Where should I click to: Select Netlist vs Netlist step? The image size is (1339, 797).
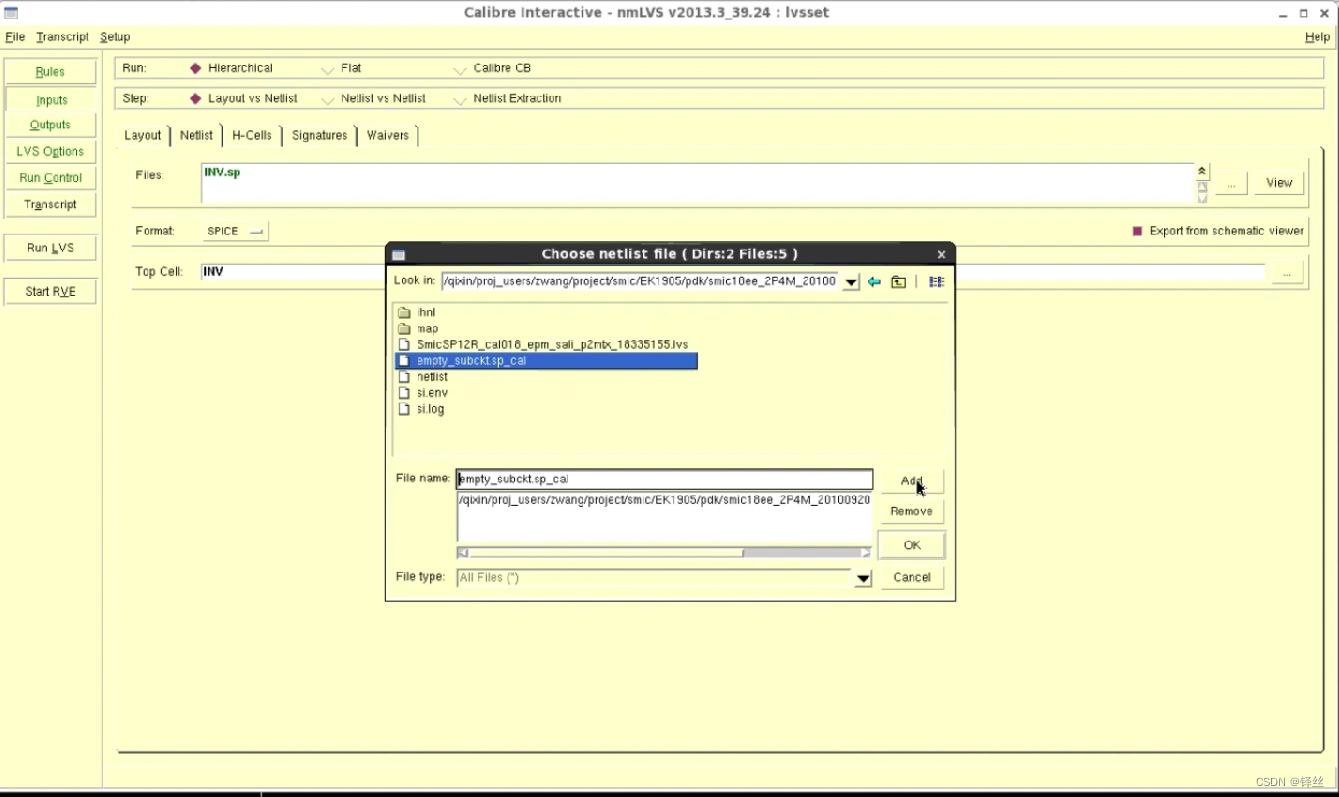(x=373, y=98)
